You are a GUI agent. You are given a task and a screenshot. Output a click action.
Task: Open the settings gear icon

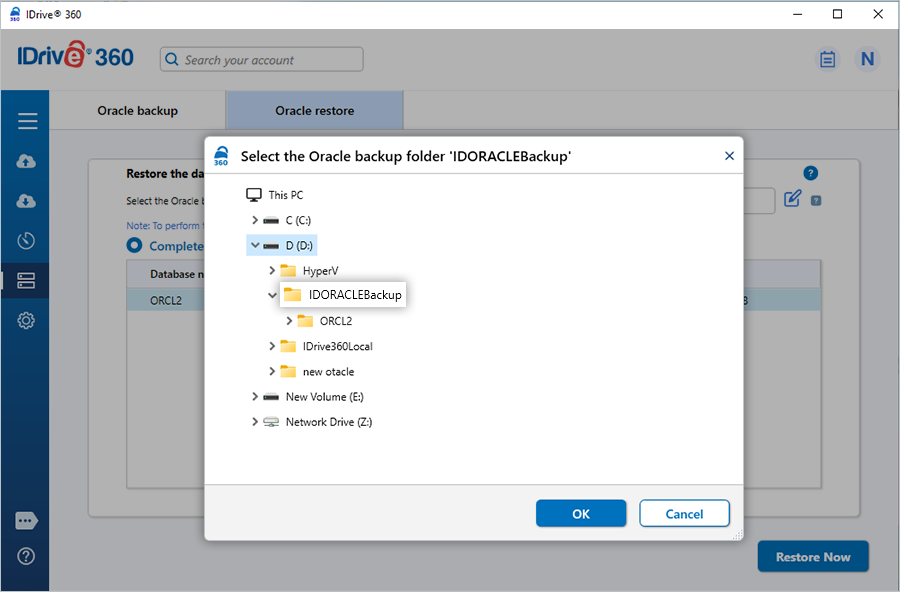tap(27, 321)
